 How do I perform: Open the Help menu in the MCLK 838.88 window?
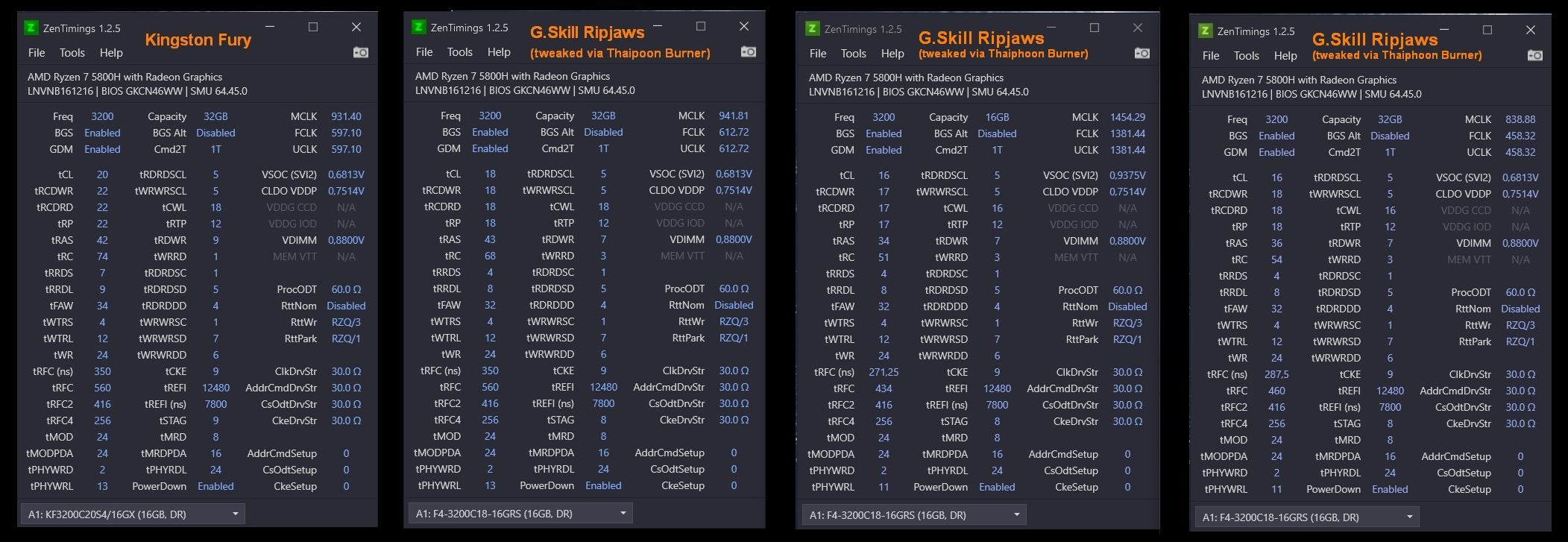tap(1285, 56)
